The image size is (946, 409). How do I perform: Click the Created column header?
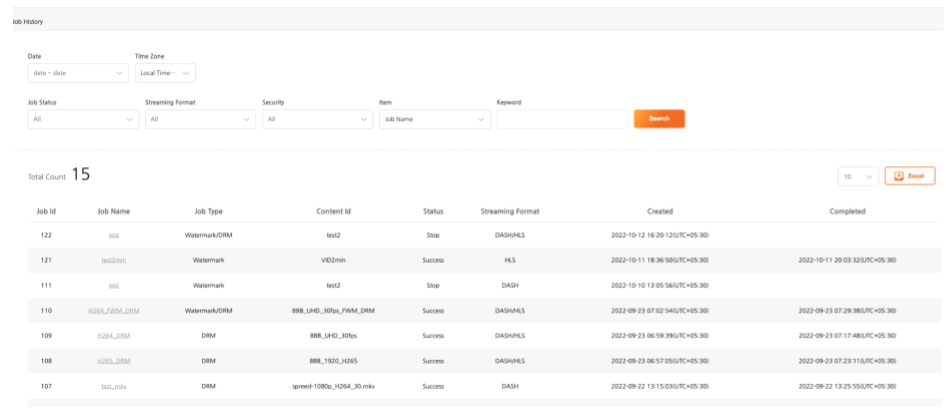[x=659, y=211]
